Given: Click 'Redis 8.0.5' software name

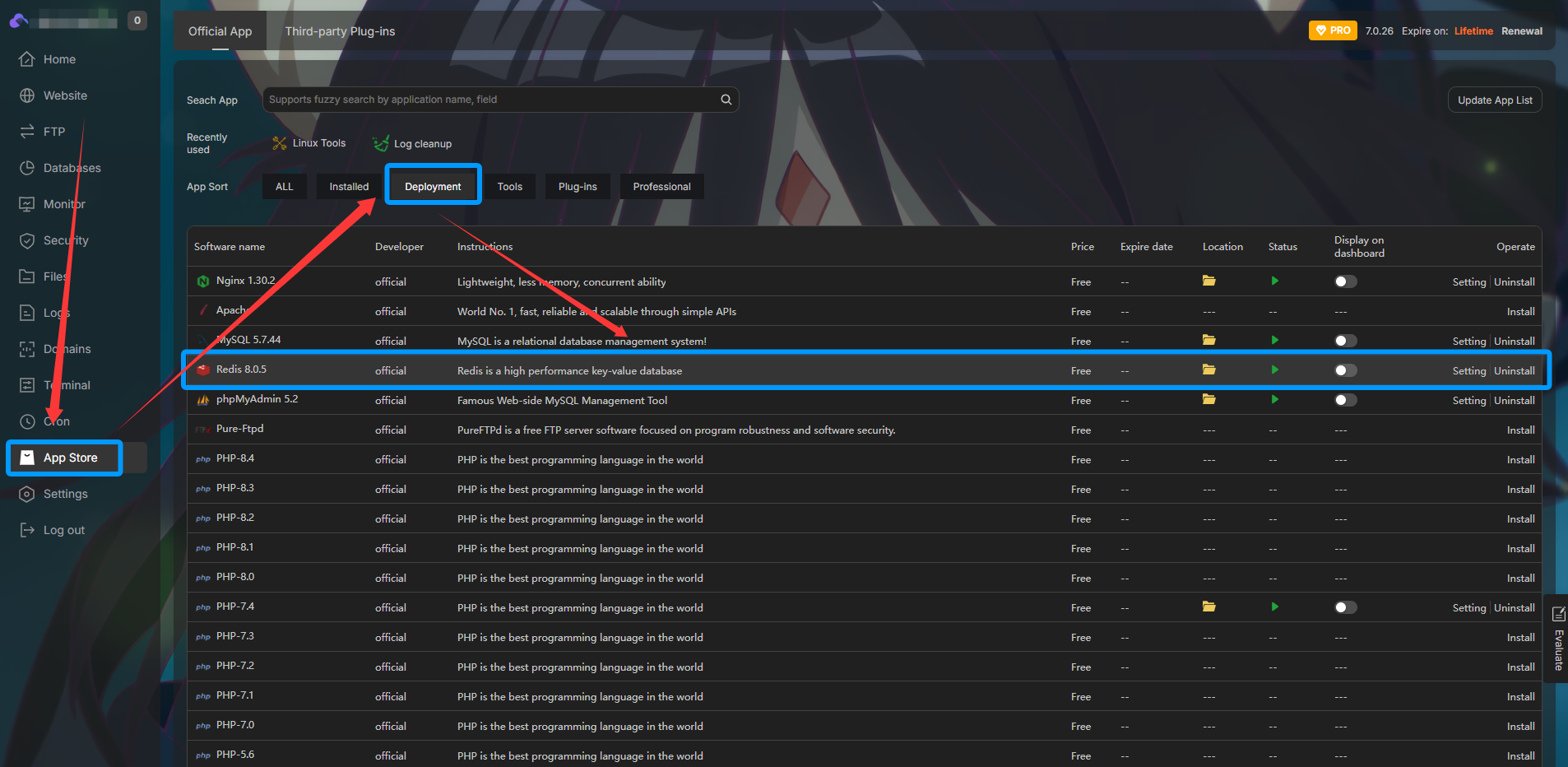Looking at the screenshot, I should (241, 370).
